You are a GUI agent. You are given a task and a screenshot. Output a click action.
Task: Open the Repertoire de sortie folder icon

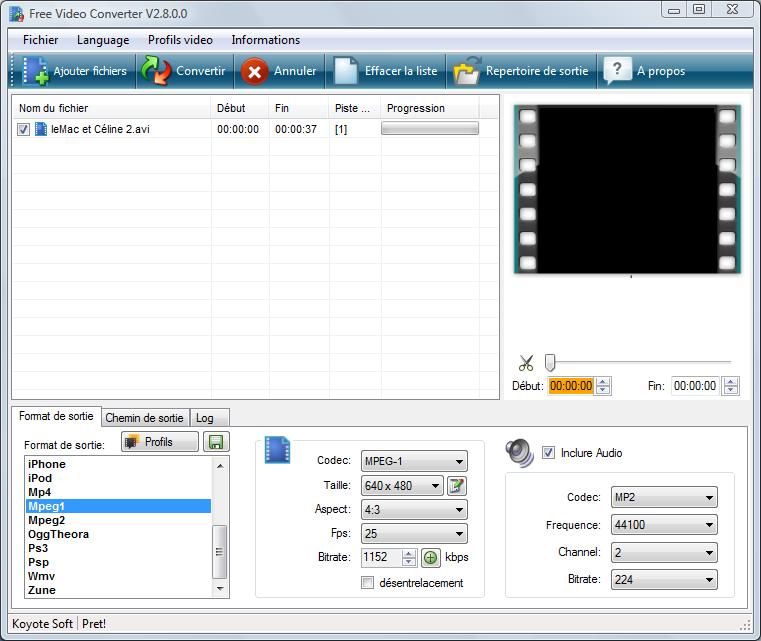466,71
